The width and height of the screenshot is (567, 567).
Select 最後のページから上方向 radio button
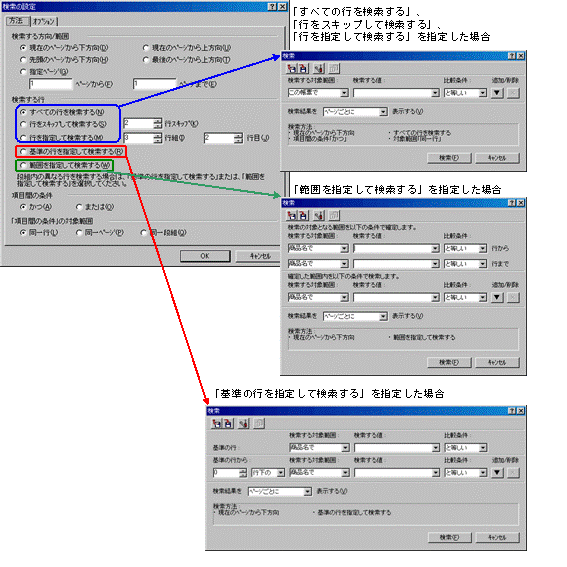pyautogui.click(x=146, y=59)
